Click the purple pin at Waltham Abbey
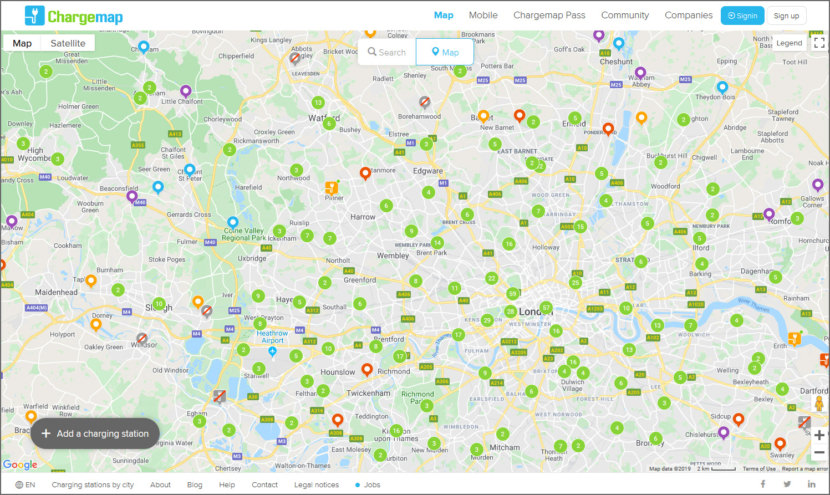This screenshot has height=495, width=830. [x=640, y=73]
